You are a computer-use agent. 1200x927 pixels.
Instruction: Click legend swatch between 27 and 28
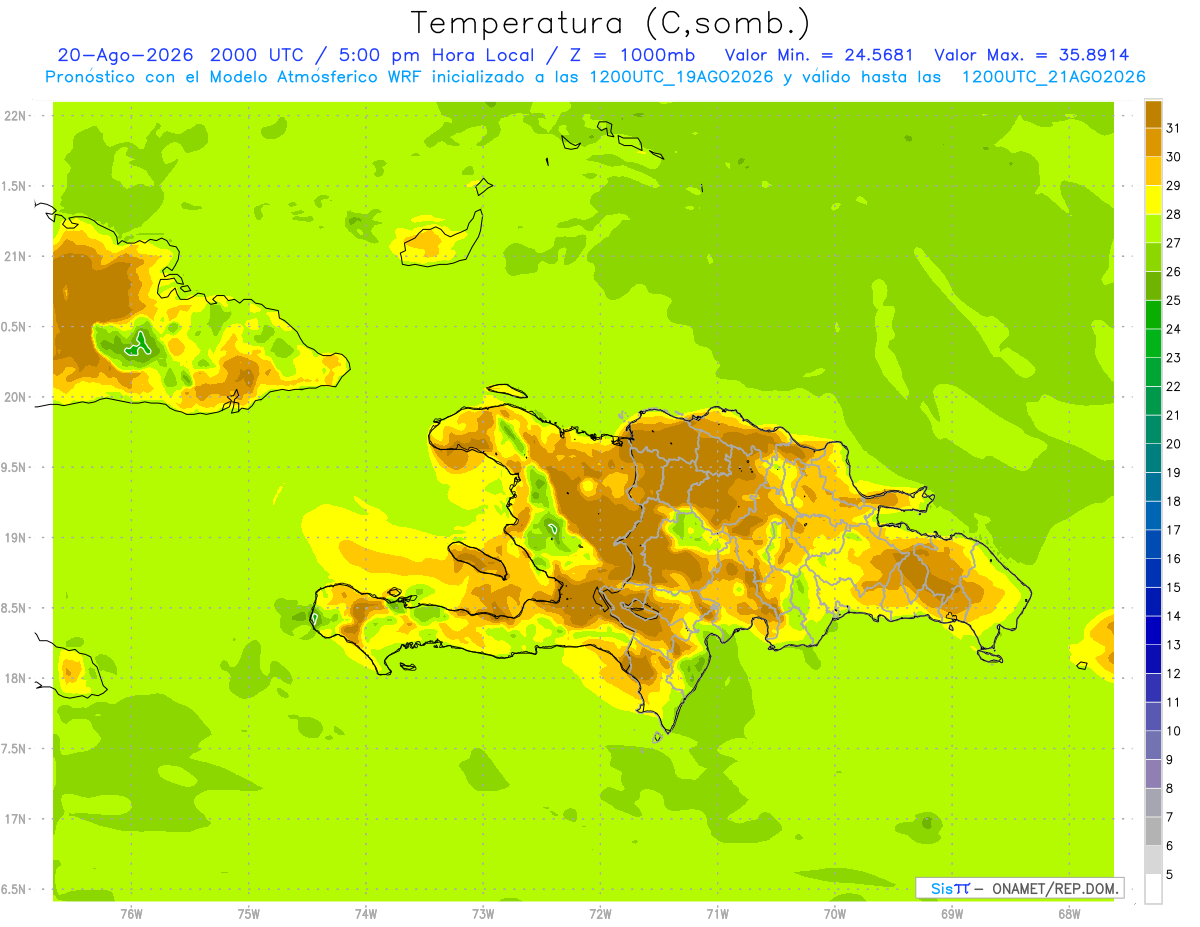[1153, 228]
